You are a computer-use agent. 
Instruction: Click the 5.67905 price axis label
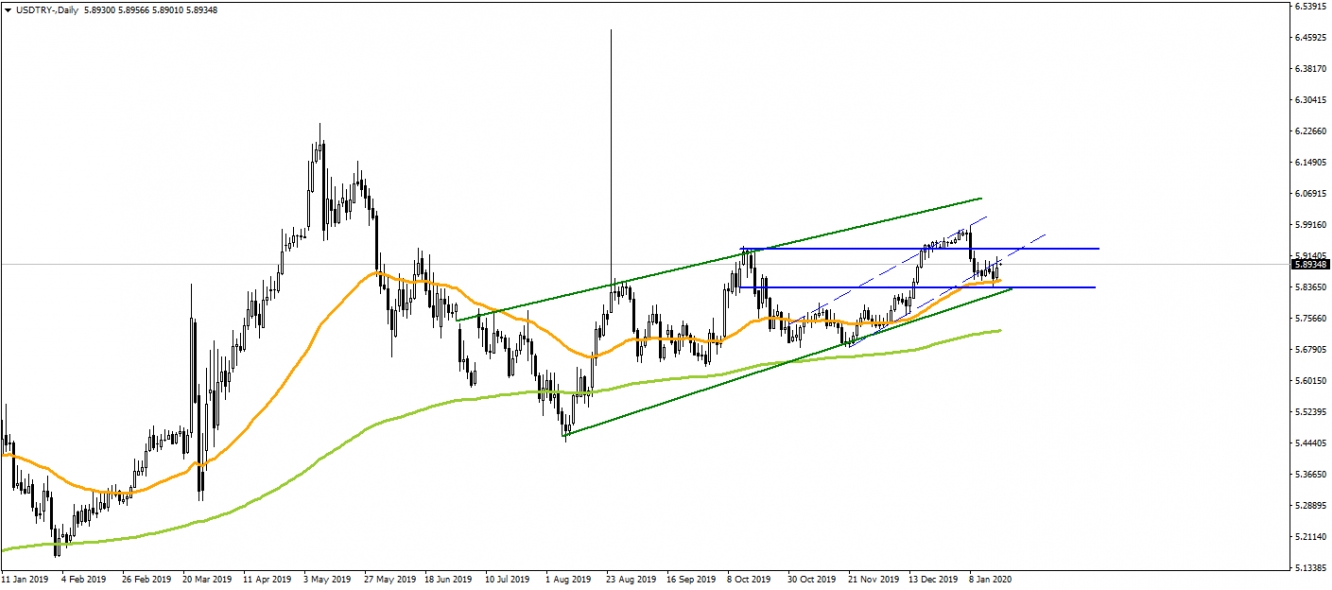coord(1310,350)
